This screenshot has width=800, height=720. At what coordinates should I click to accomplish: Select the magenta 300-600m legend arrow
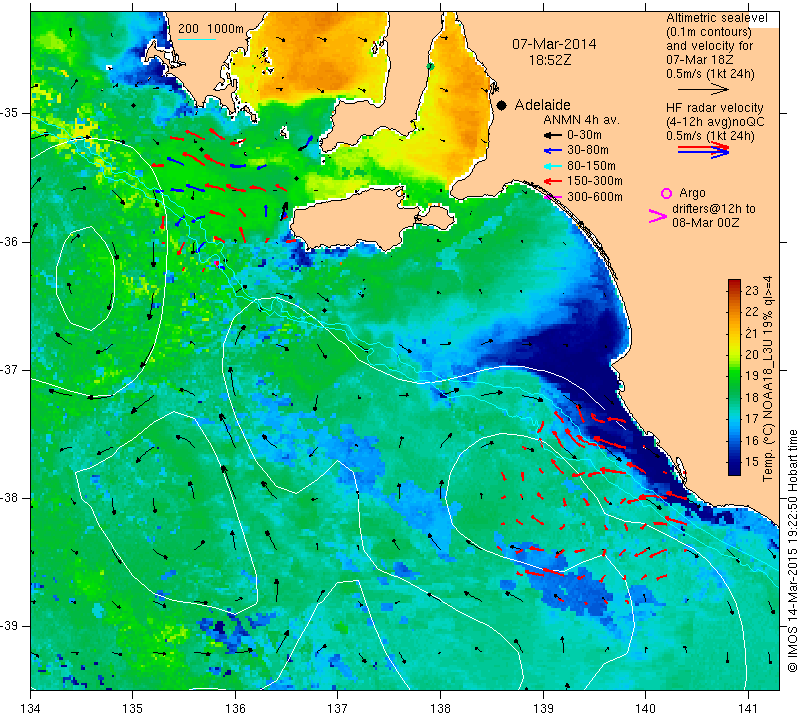click(x=553, y=197)
